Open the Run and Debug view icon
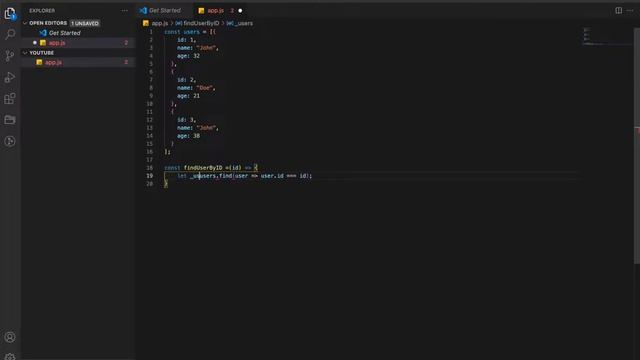640x360 pixels. click(10, 77)
